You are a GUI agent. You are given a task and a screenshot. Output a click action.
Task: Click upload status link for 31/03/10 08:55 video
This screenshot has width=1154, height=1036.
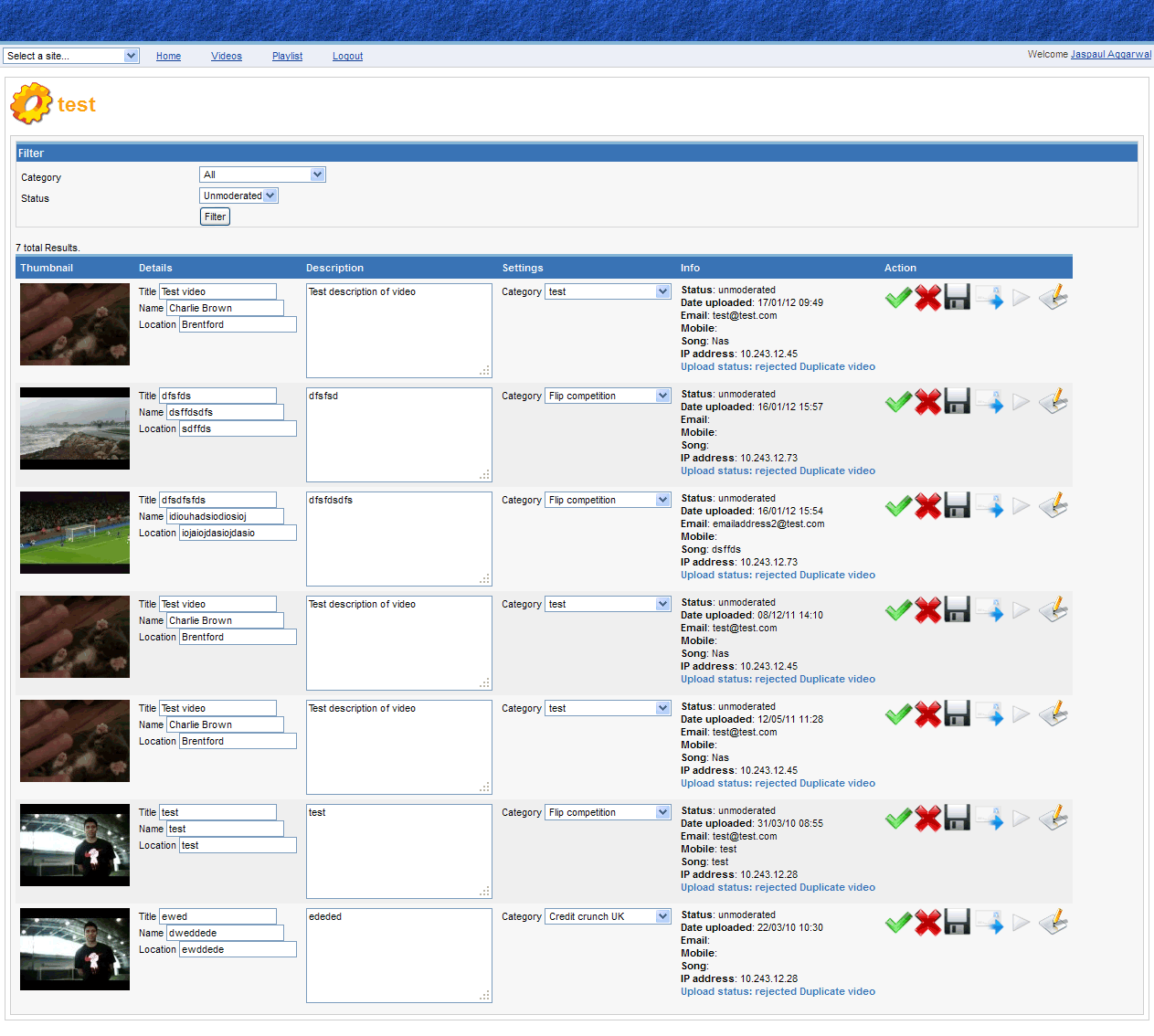pyautogui.click(x=778, y=887)
